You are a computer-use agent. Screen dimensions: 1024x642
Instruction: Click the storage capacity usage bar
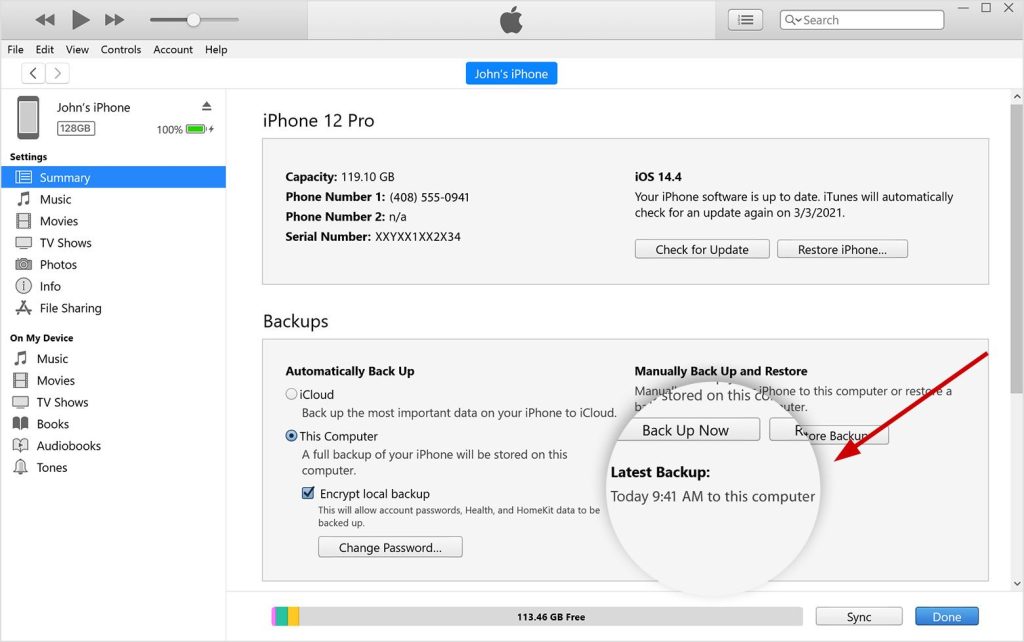click(x=537, y=617)
